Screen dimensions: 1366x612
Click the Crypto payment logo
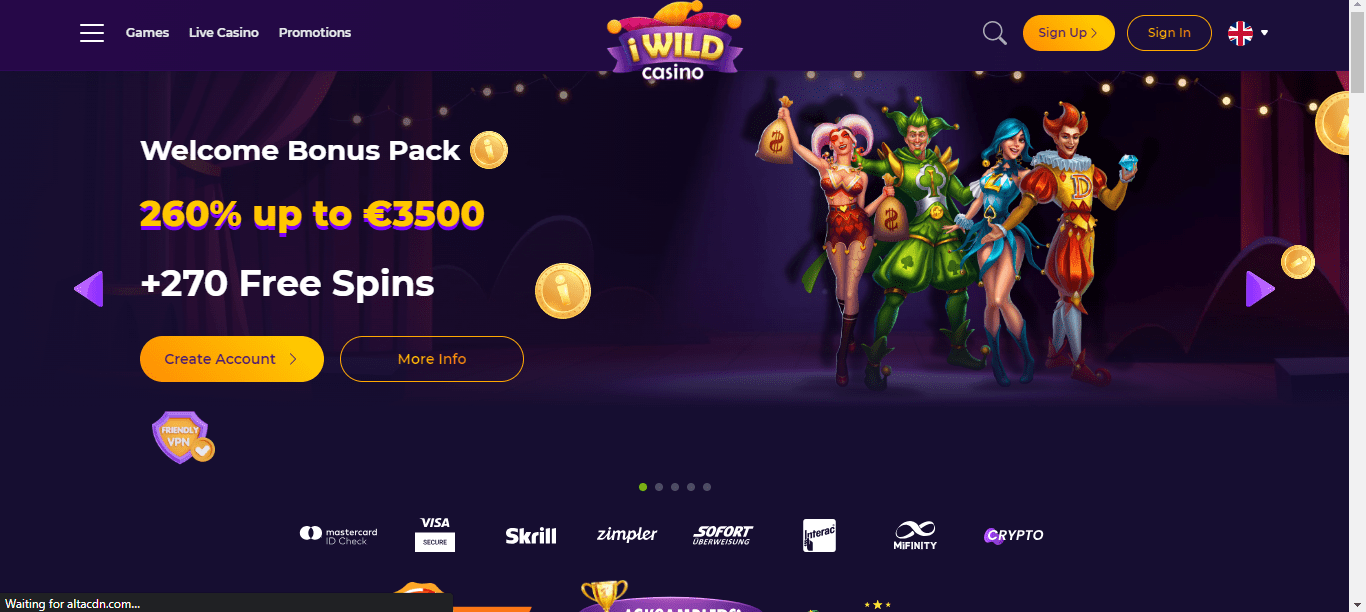1014,535
